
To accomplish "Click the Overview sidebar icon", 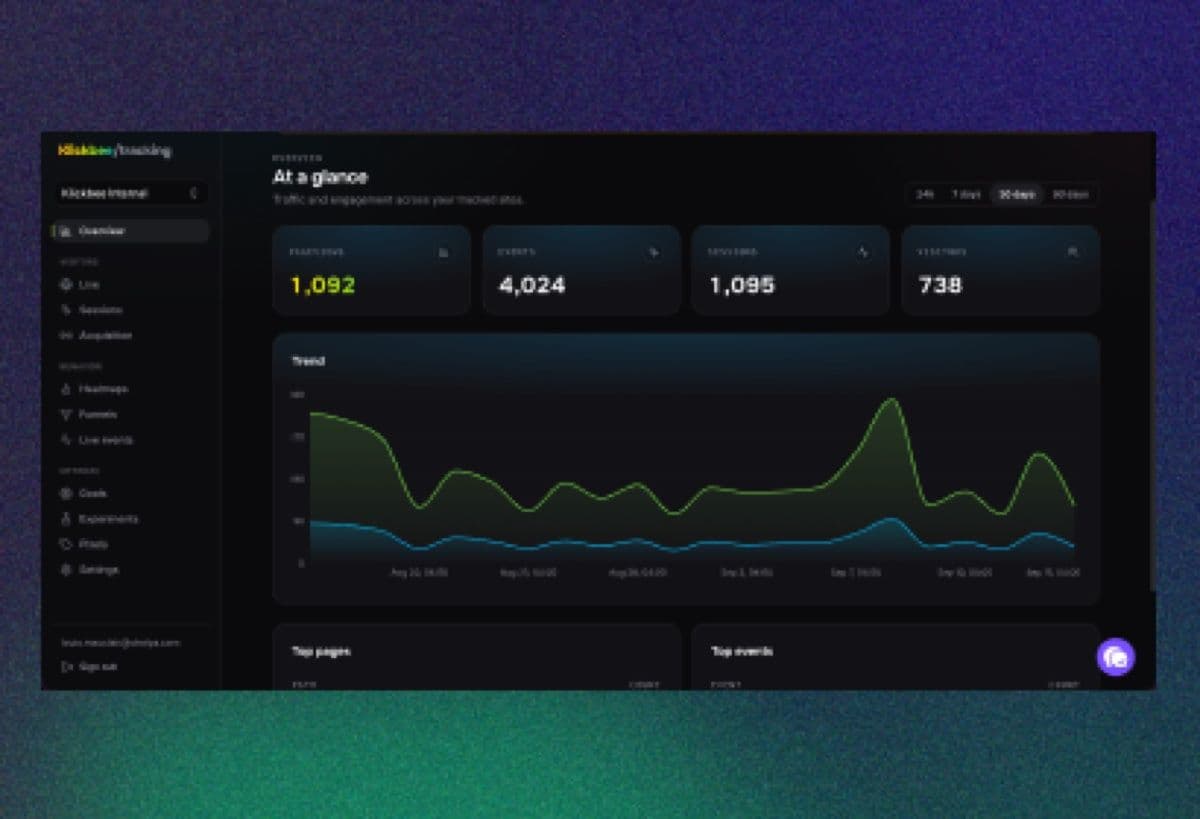I will [x=66, y=231].
